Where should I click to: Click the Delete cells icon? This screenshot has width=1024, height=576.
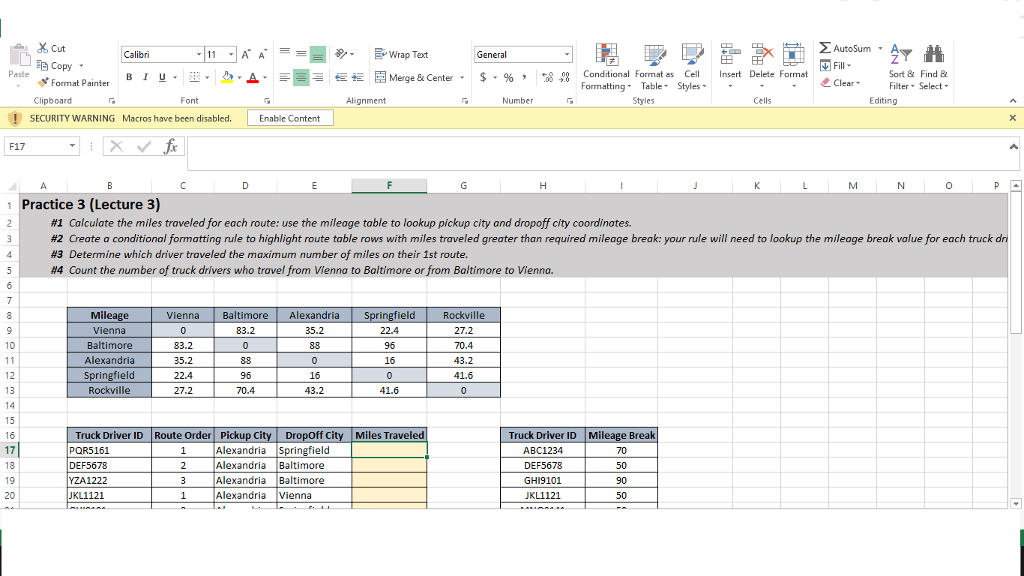click(x=762, y=54)
